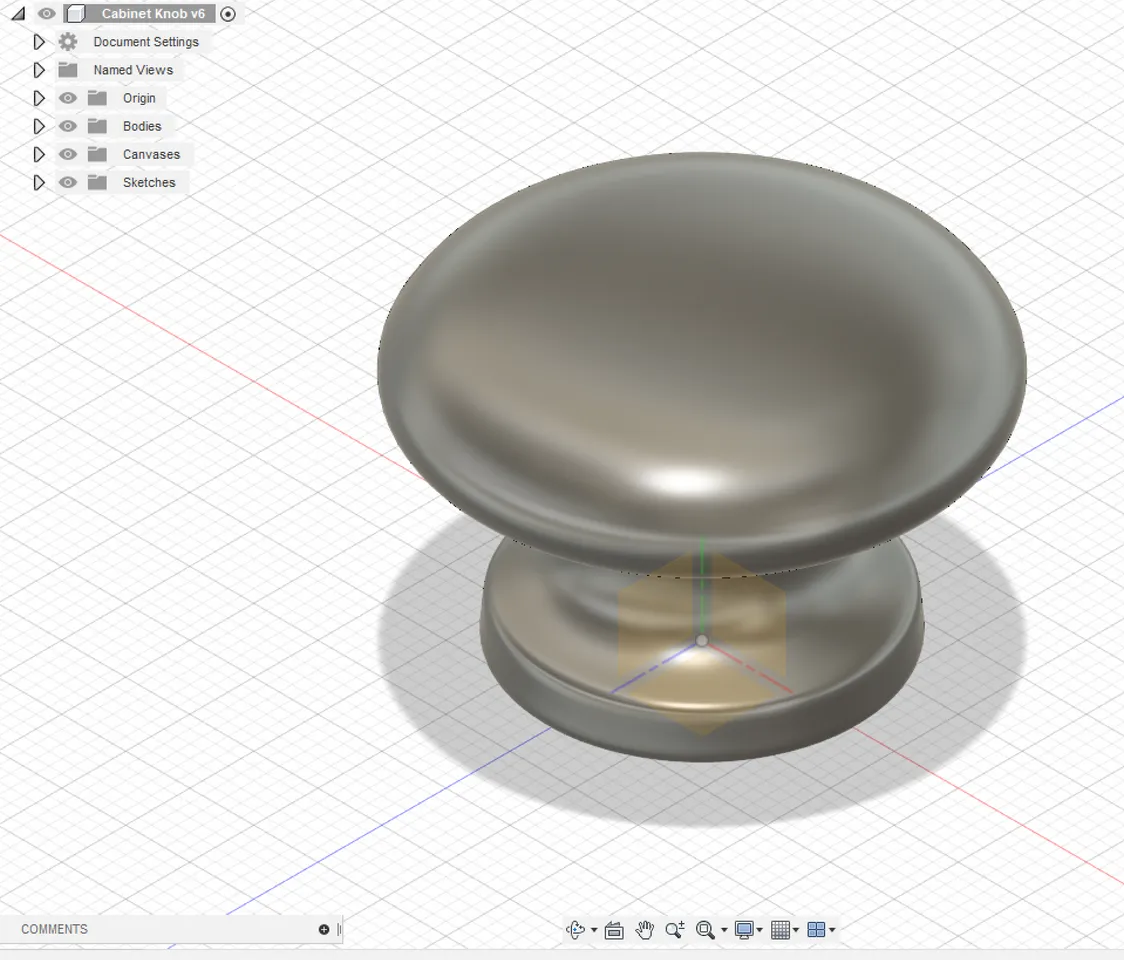Expand the Document Settings node

pyautogui.click(x=40, y=41)
